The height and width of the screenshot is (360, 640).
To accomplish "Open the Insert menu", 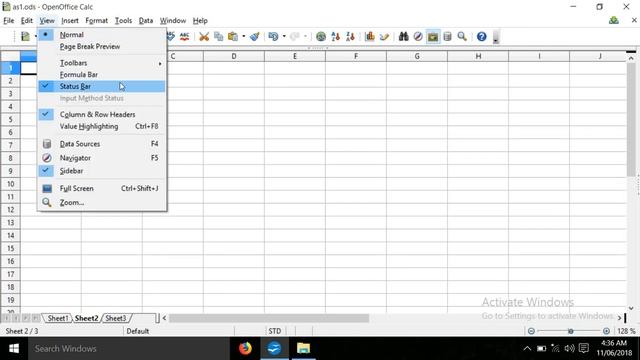I will (70, 20).
